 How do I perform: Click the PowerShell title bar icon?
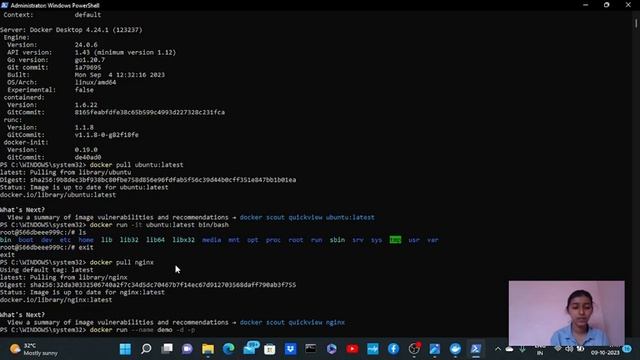coord(4,5)
